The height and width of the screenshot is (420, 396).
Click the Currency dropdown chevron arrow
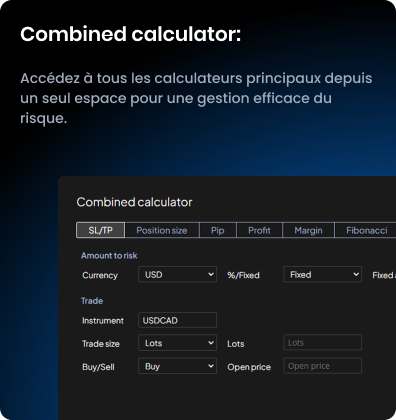coord(211,274)
